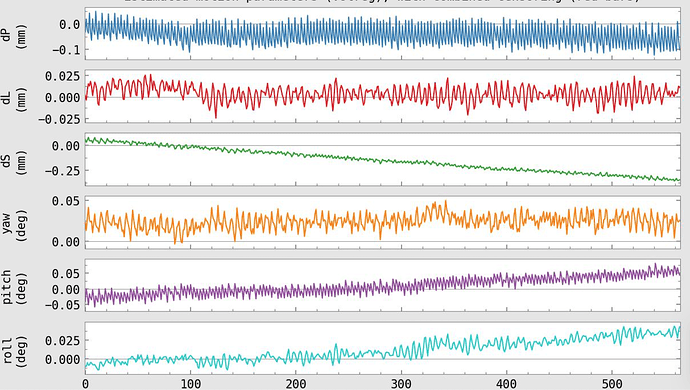The height and width of the screenshot is (390, 690).
Task: Select the 0.025 tick in roll panel
Action: [x=62, y=340]
